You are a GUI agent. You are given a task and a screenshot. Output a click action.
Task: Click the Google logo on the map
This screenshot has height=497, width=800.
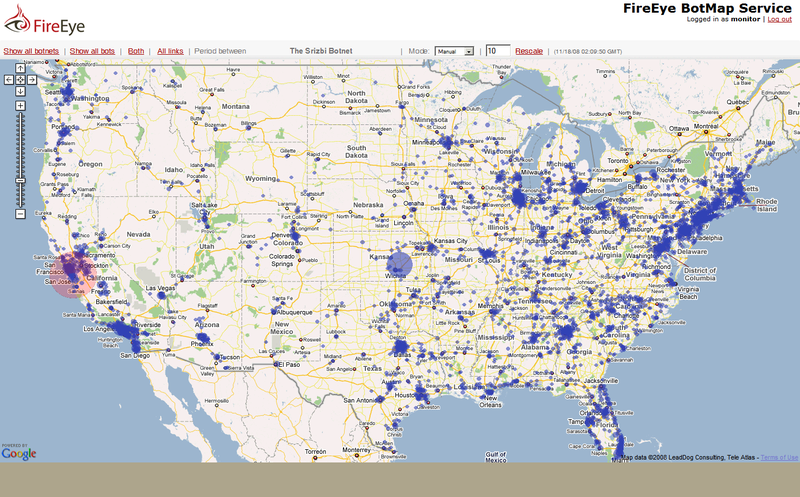pos(19,453)
